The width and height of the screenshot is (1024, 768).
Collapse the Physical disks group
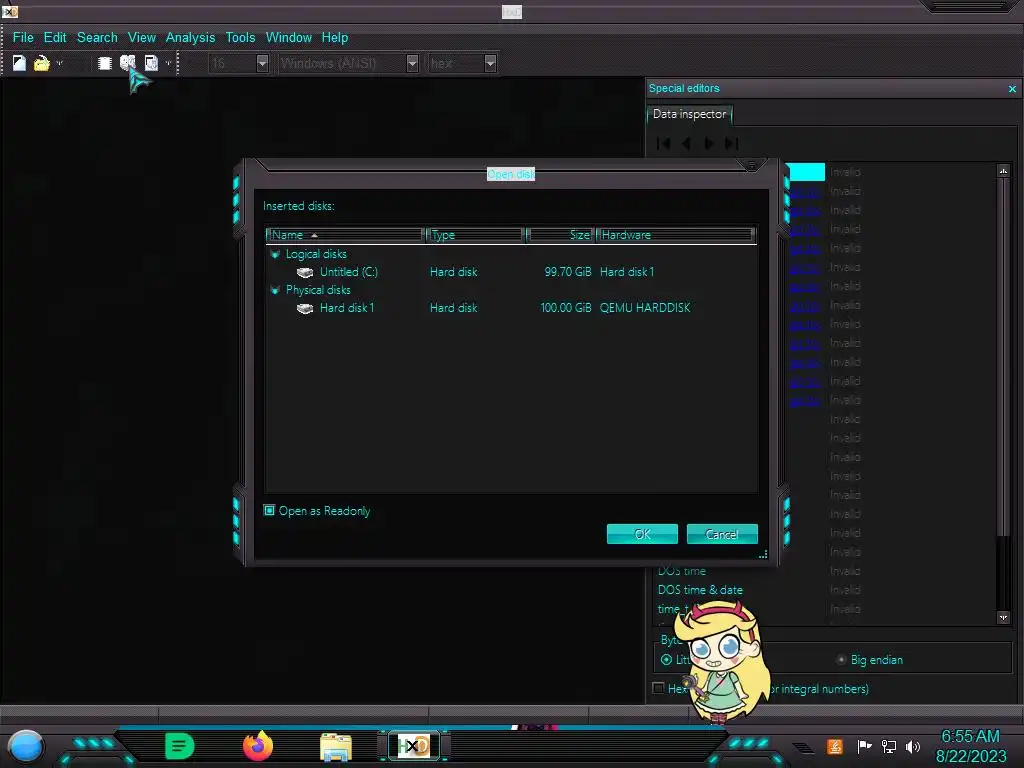[275, 290]
